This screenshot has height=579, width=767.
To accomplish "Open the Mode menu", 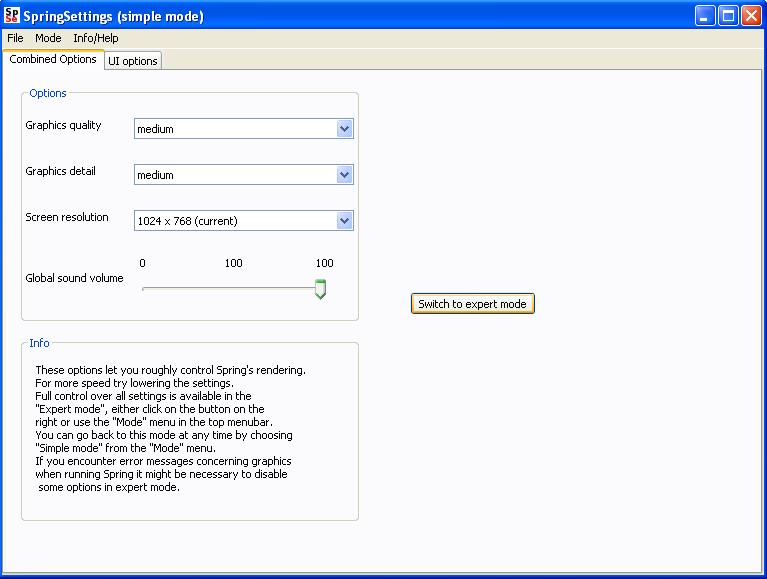I will click(48, 38).
